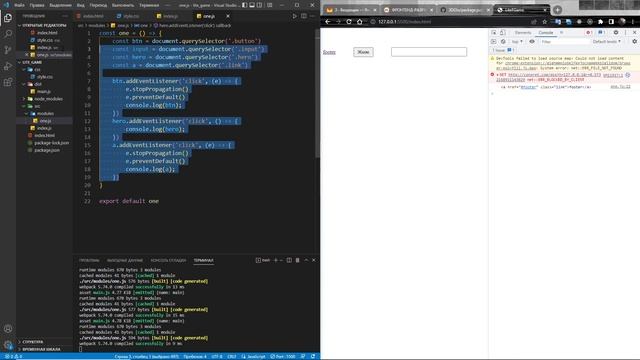Toggle console live expression eye icon

point(532,42)
